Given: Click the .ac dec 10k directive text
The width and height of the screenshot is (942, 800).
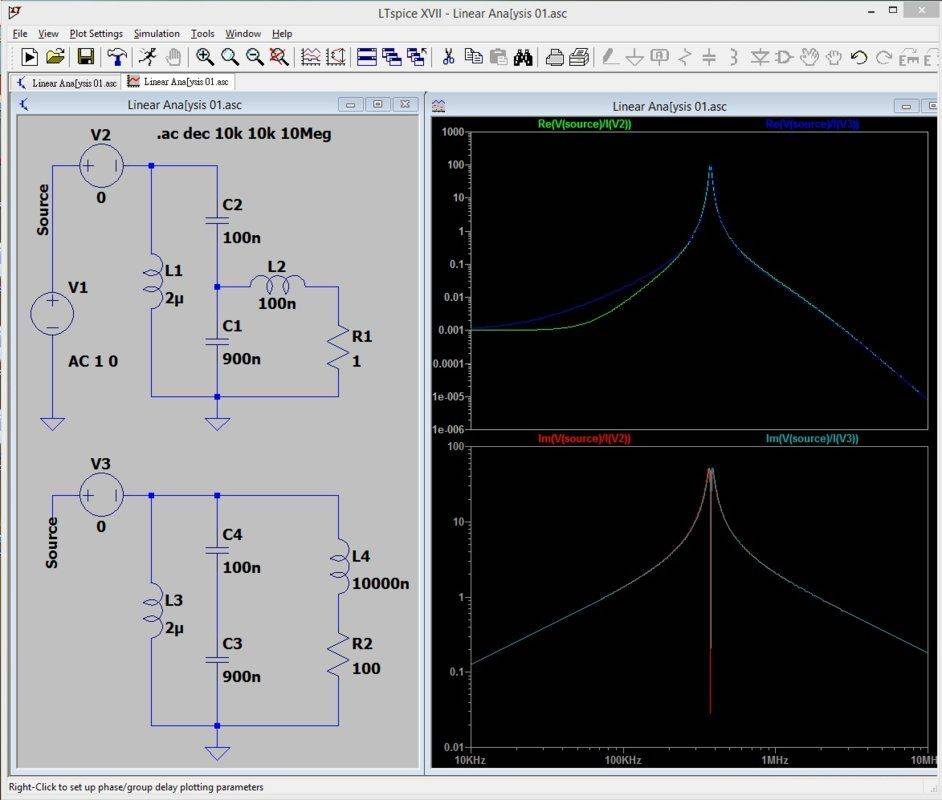Looking at the screenshot, I should (x=244, y=133).
